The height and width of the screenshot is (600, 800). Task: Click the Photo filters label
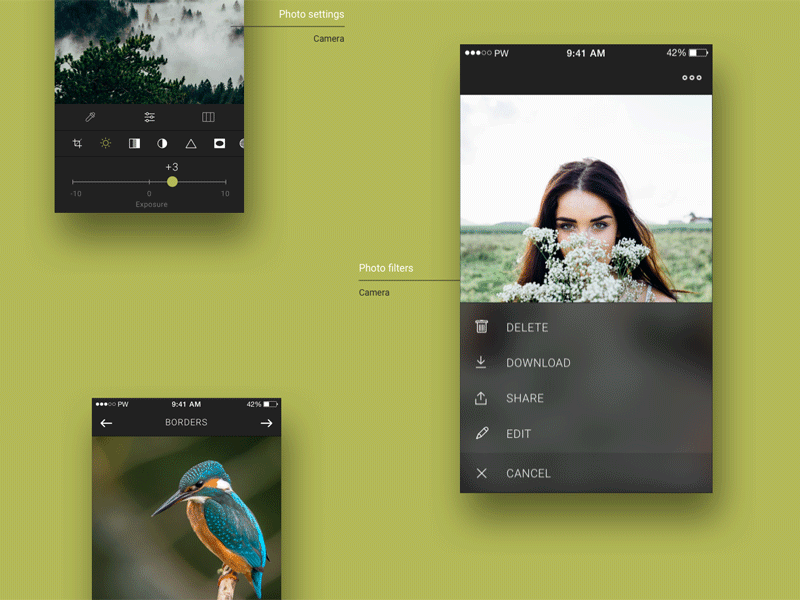point(386,268)
